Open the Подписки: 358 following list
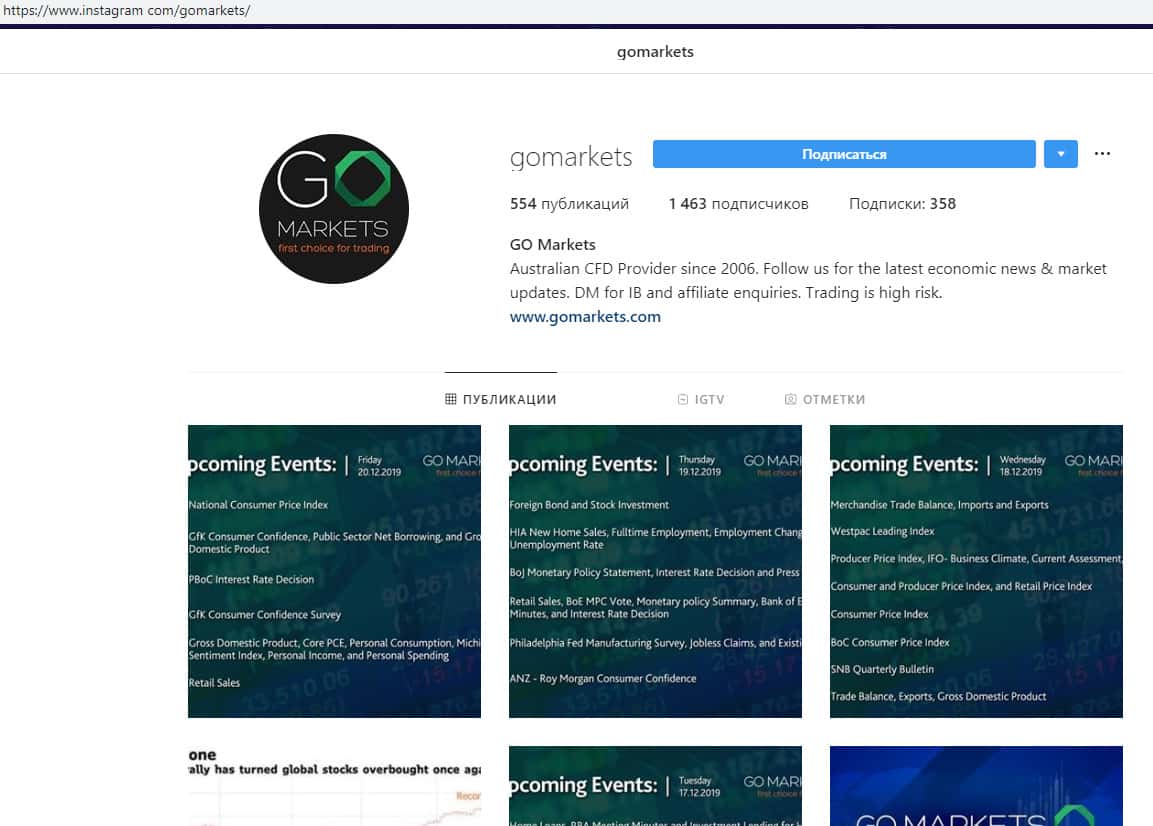The height and width of the screenshot is (826, 1153). coord(902,204)
